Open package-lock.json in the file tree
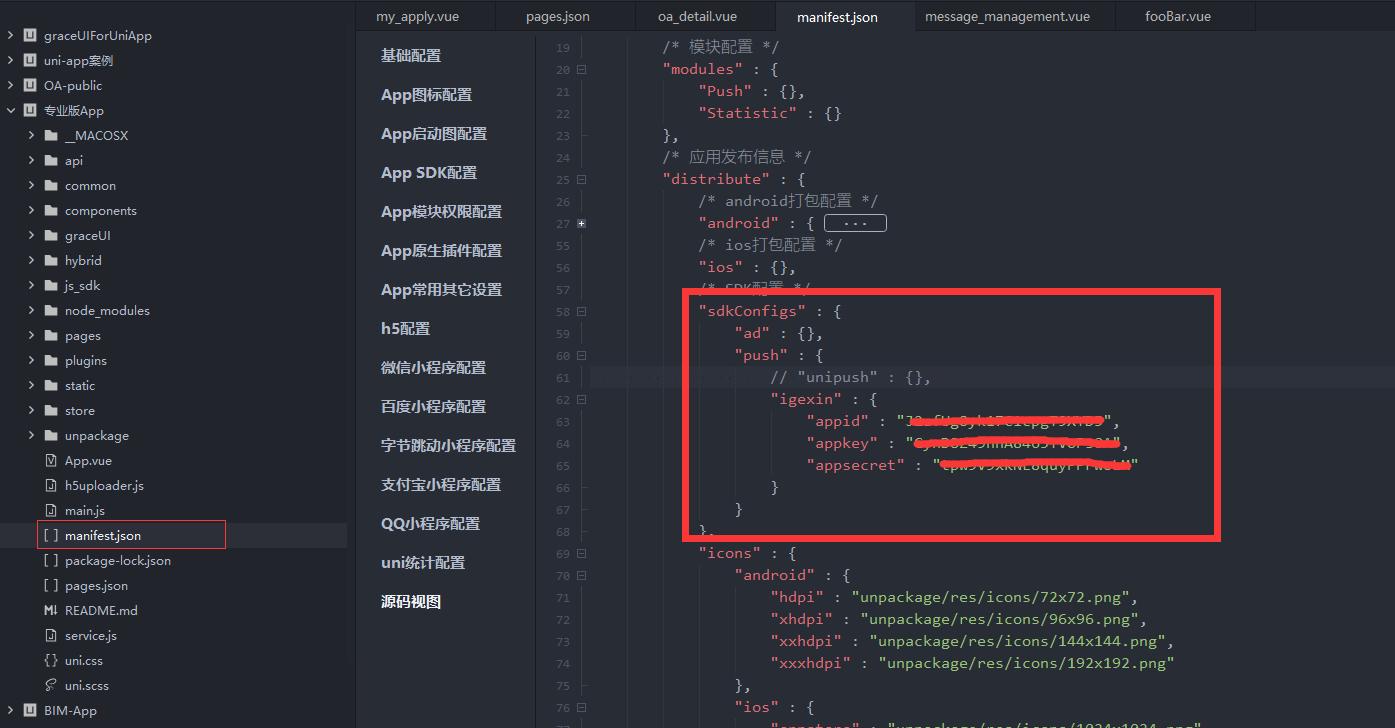Viewport: 1395px width, 728px height. (x=118, y=560)
